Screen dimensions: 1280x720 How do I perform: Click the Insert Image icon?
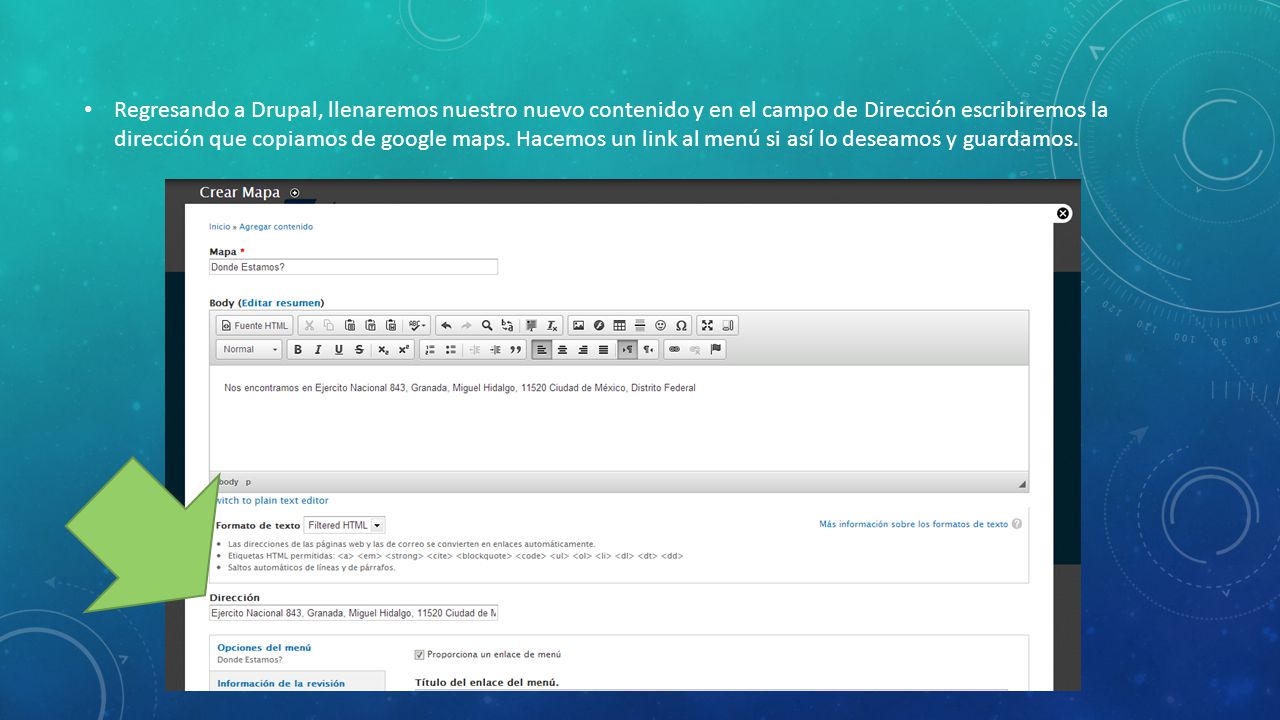point(578,325)
